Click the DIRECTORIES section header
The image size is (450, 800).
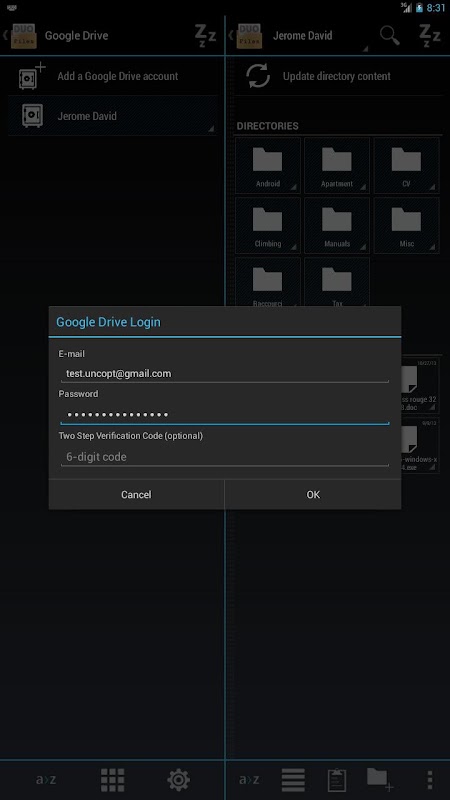point(267,126)
